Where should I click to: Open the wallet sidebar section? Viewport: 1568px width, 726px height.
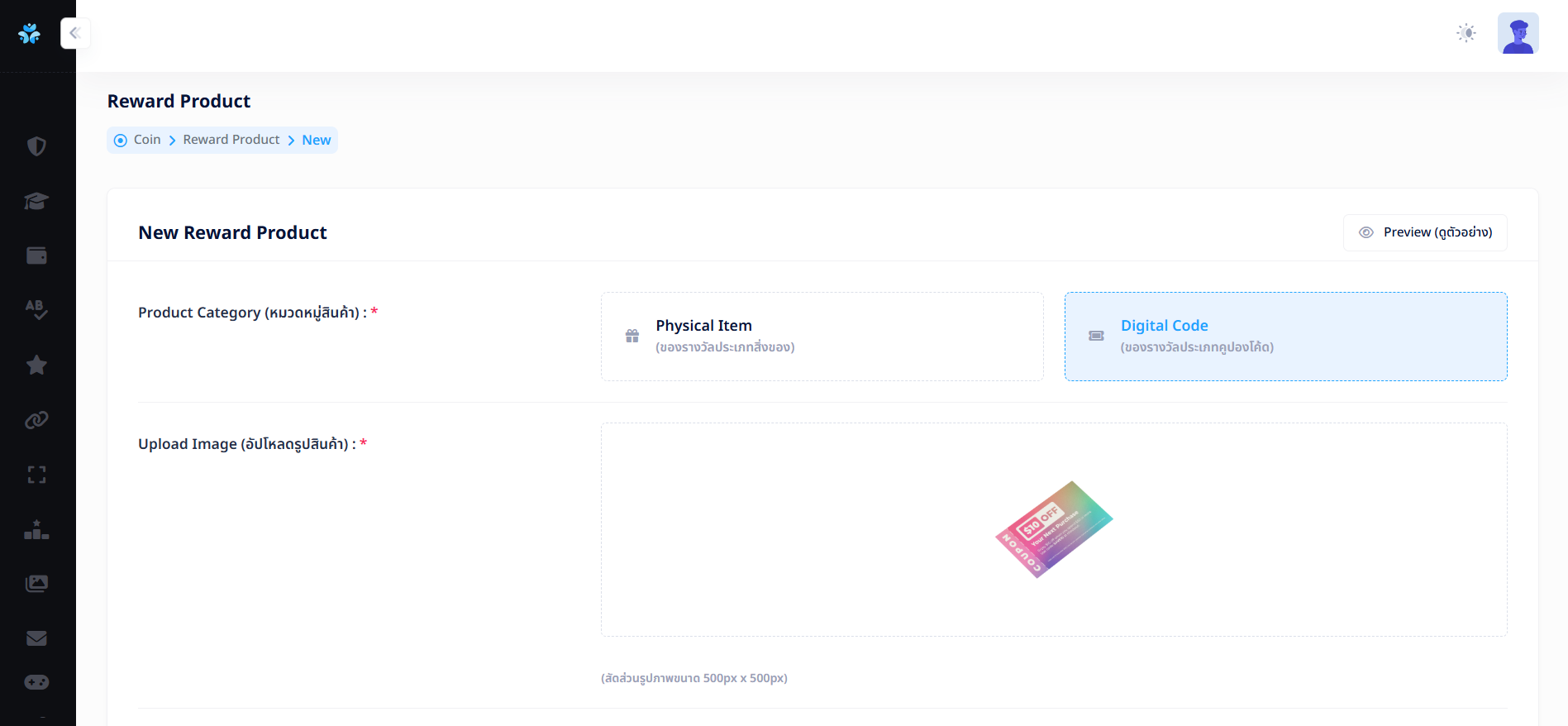[x=36, y=256]
